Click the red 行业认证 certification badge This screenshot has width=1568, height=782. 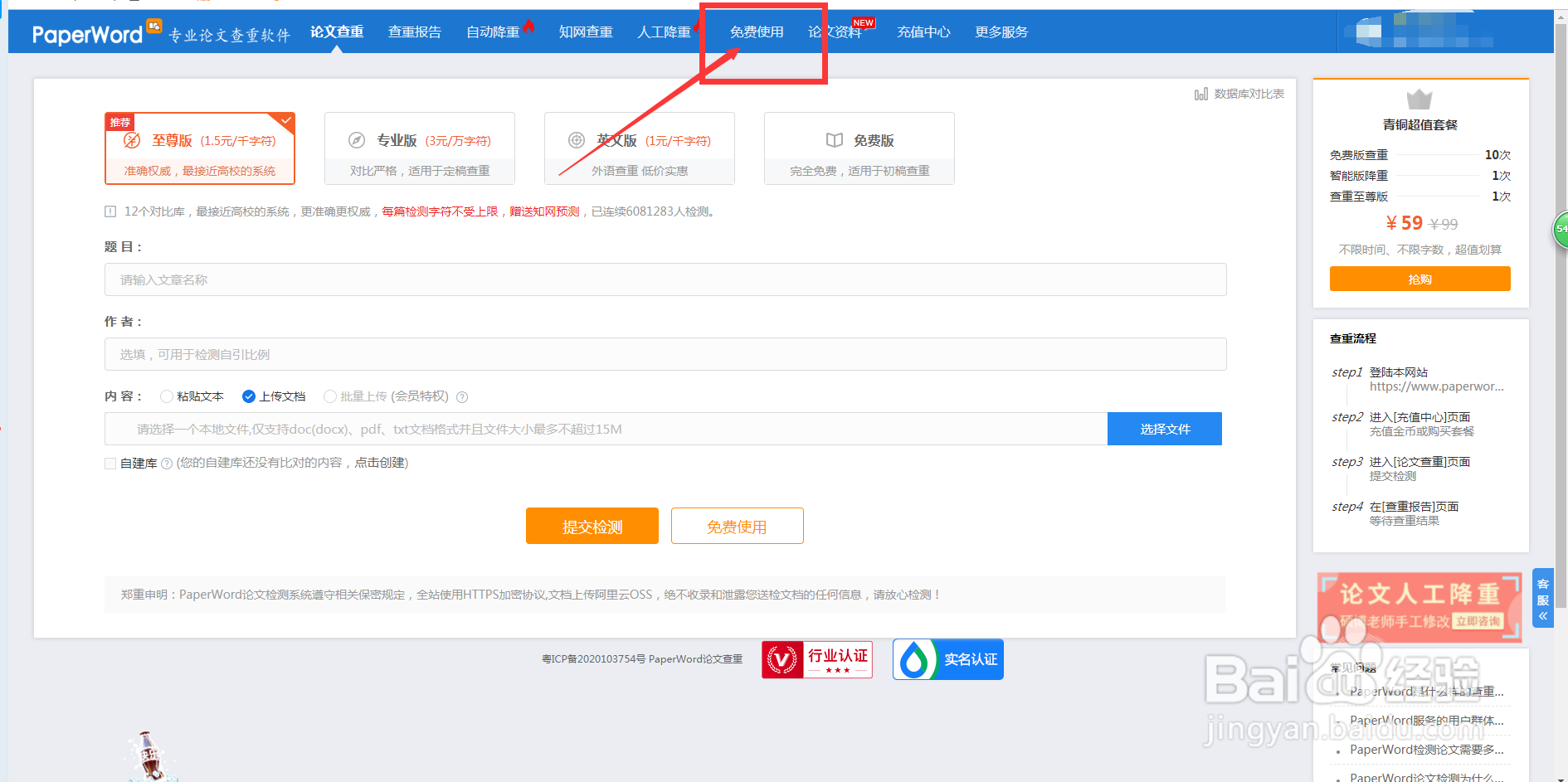tap(816, 659)
